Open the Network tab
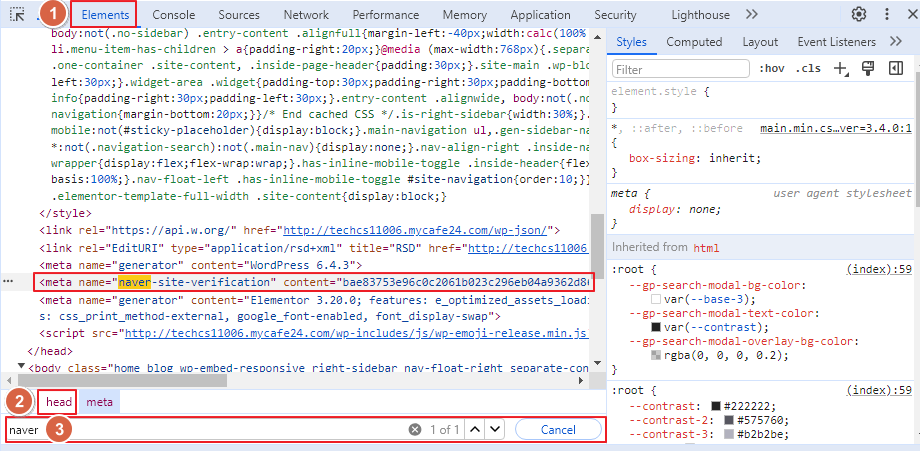This screenshot has width=920, height=451. click(x=306, y=15)
